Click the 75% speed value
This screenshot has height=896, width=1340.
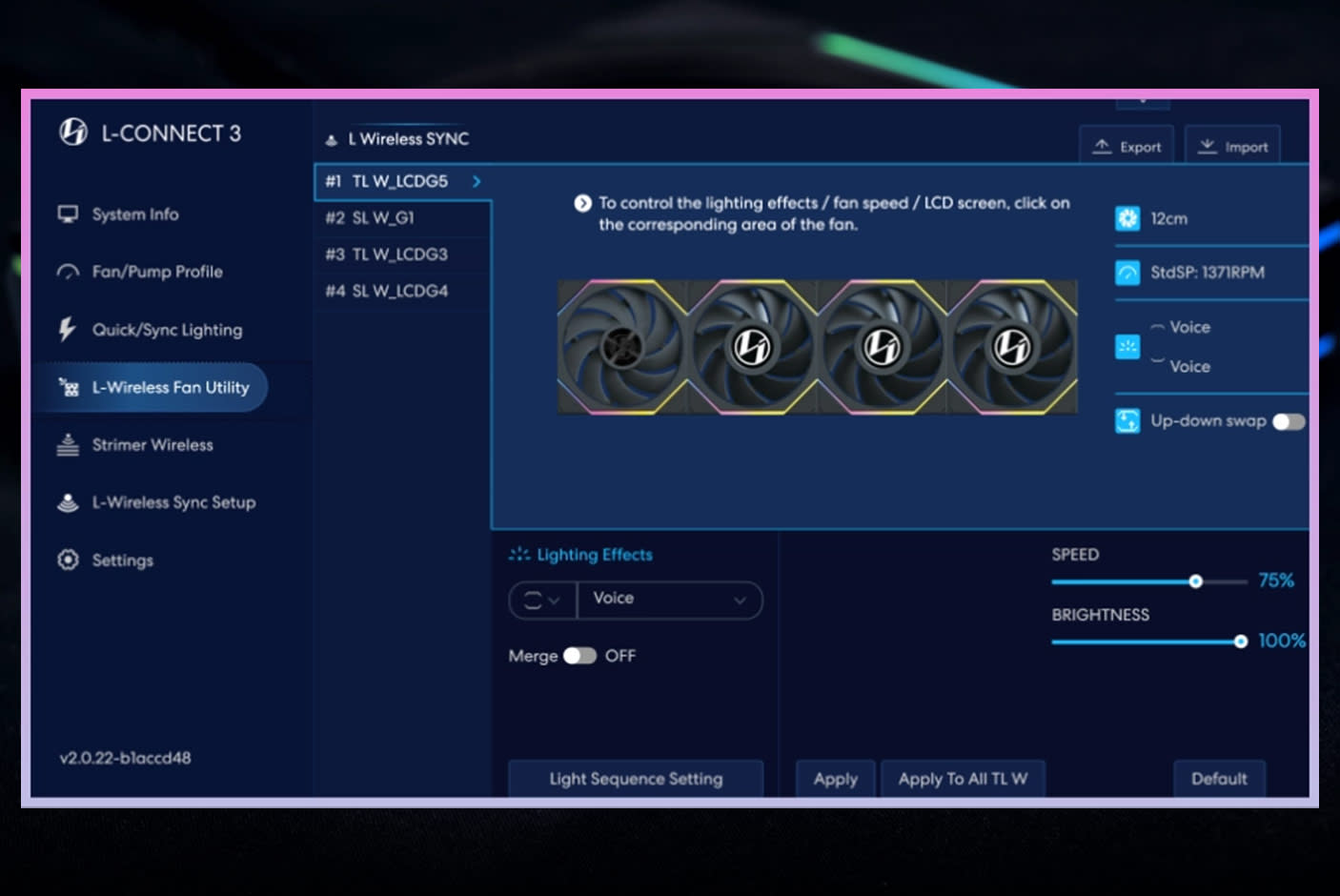(x=1276, y=580)
